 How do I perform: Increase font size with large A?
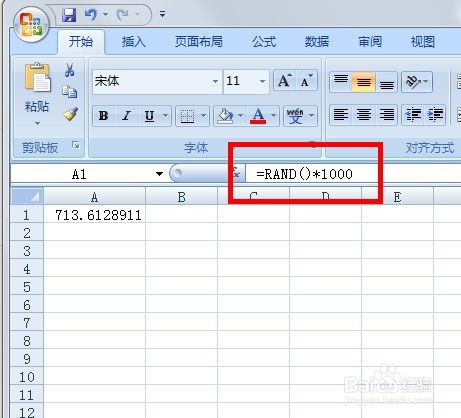pyautogui.click(x=284, y=80)
